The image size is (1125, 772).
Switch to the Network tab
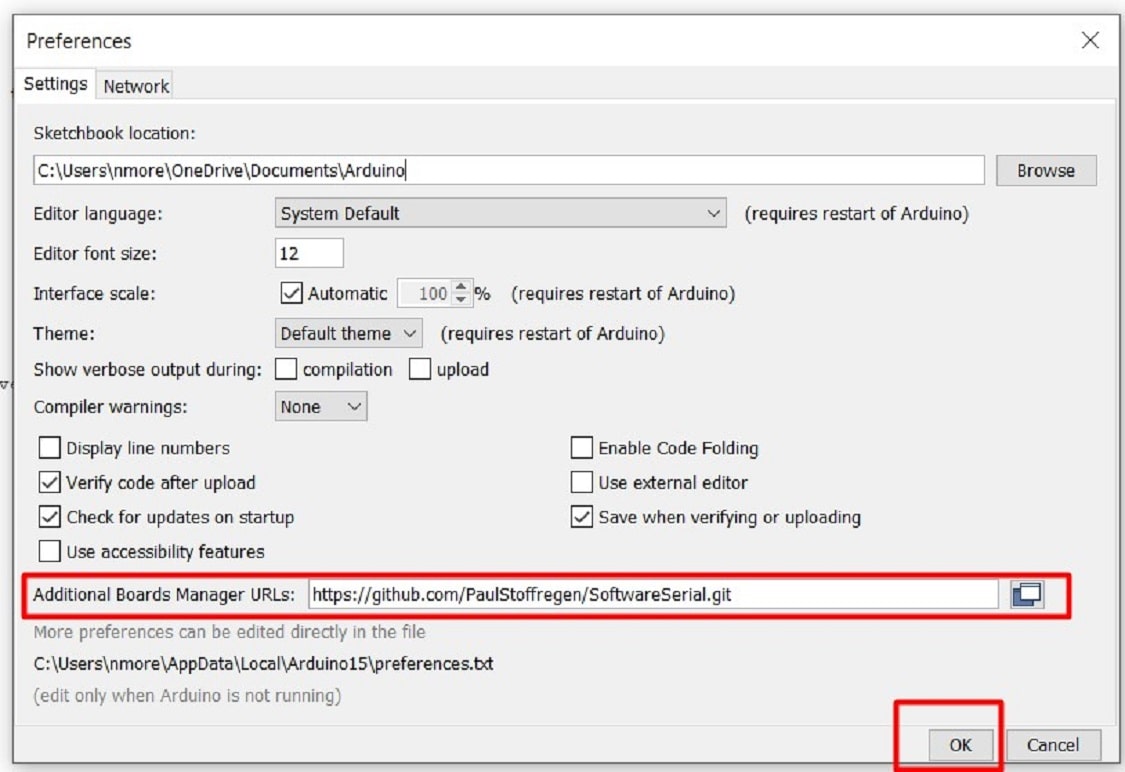click(x=136, y=86)
